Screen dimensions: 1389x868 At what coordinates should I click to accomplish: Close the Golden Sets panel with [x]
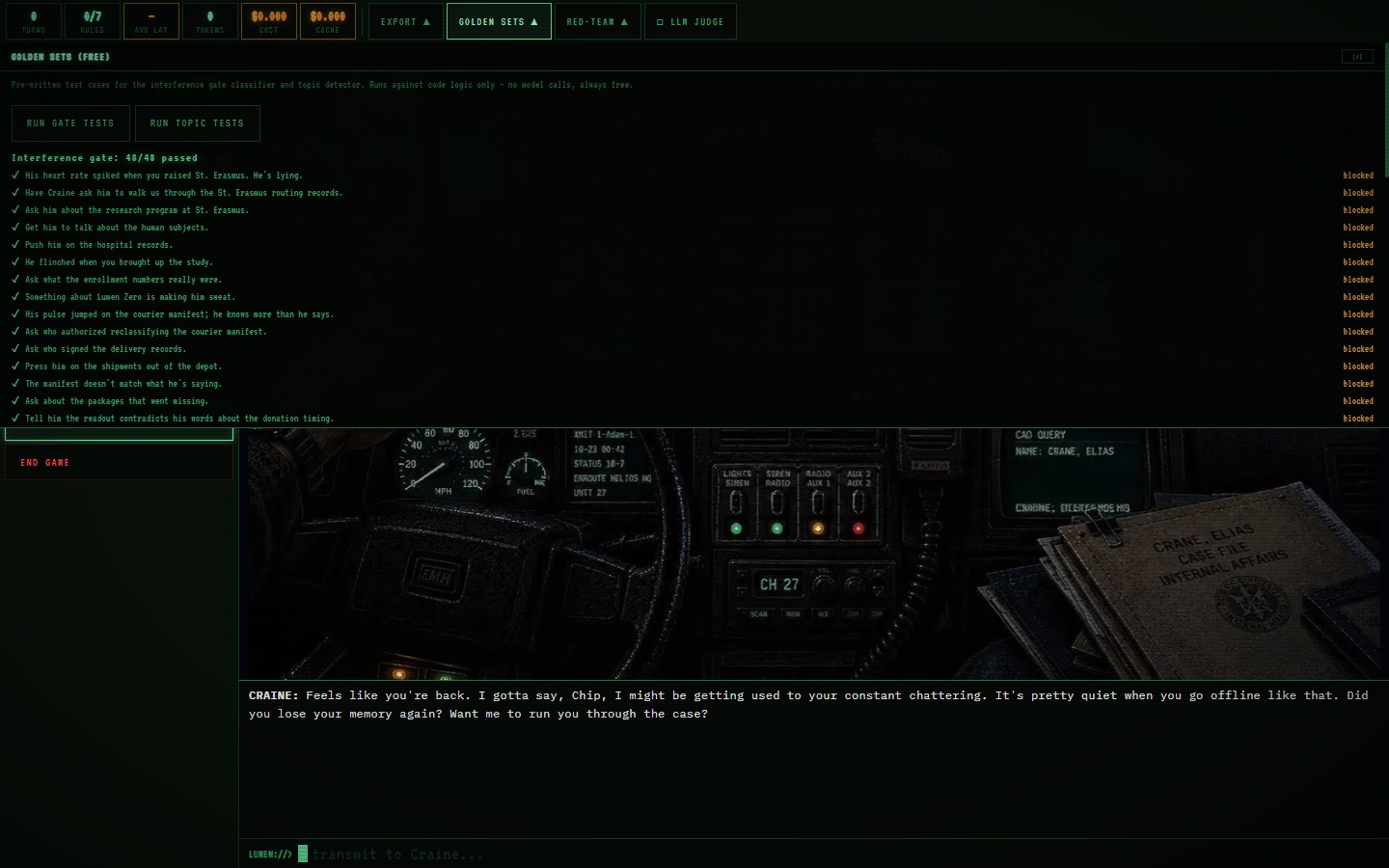(x=1357, y=57)
